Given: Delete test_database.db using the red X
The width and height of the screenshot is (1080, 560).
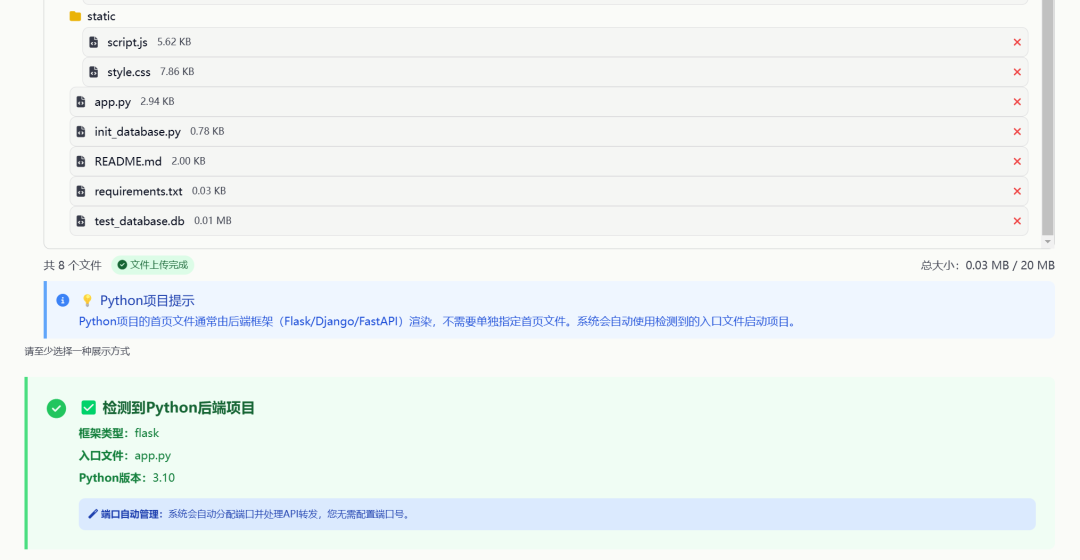Looking at the screenshot, I should coord(1017,221).
